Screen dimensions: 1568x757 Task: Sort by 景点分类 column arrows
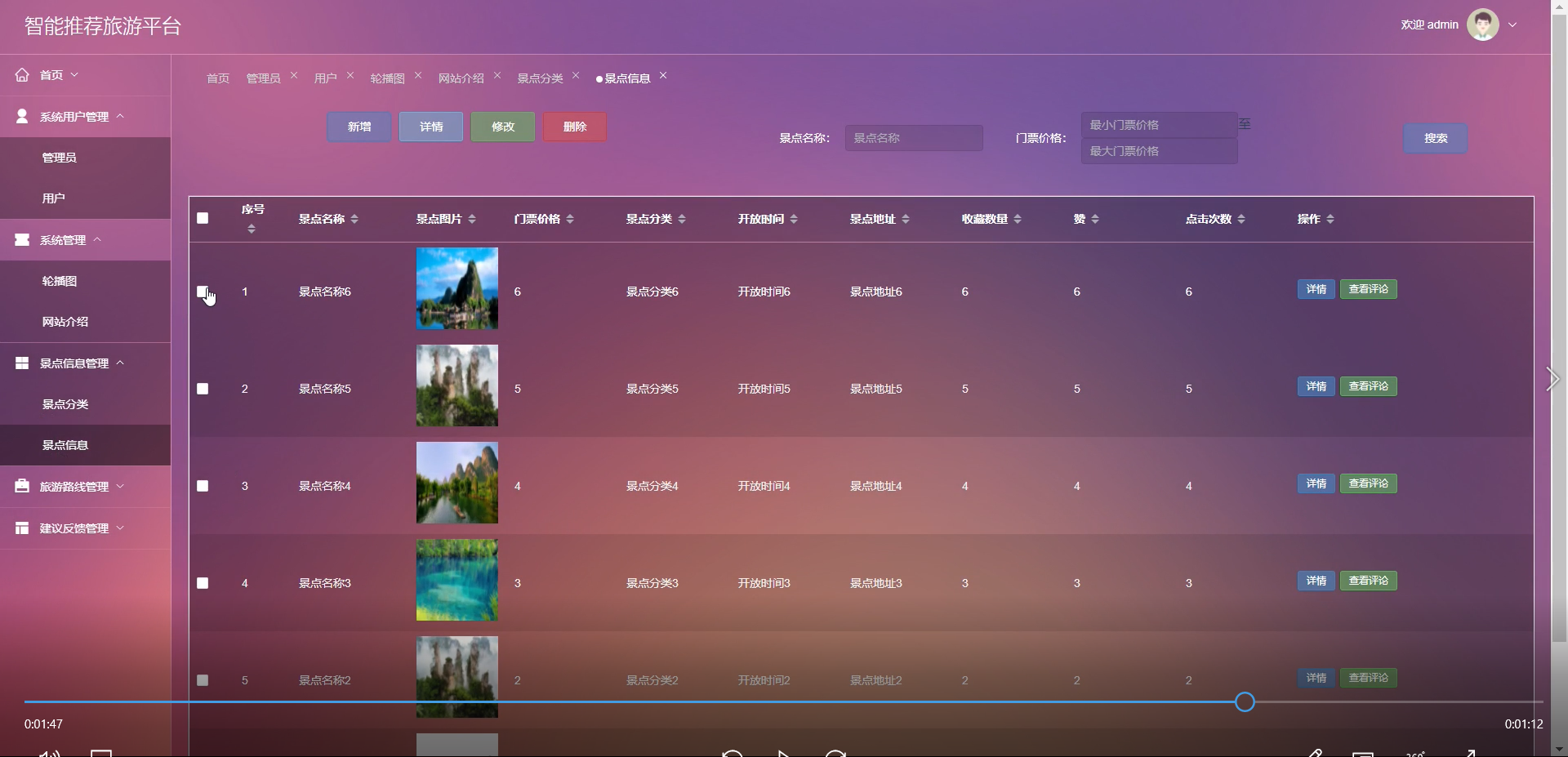(682, 219)
